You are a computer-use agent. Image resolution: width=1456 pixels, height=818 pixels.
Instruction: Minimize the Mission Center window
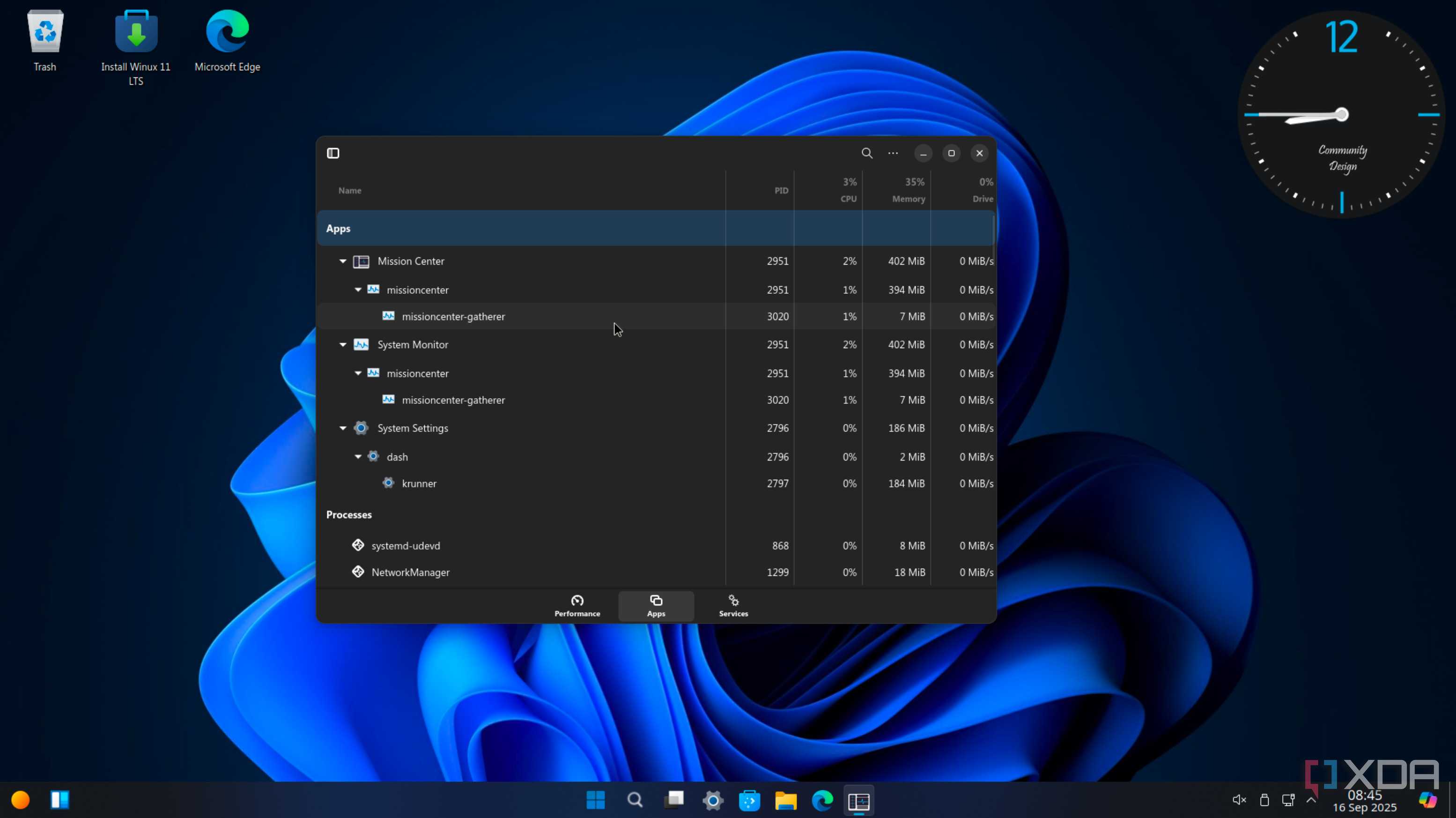coord(923,153)
